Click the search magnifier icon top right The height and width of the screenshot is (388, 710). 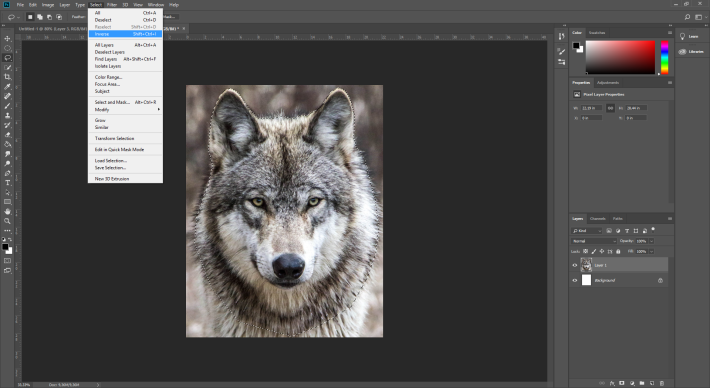point(687,17)
